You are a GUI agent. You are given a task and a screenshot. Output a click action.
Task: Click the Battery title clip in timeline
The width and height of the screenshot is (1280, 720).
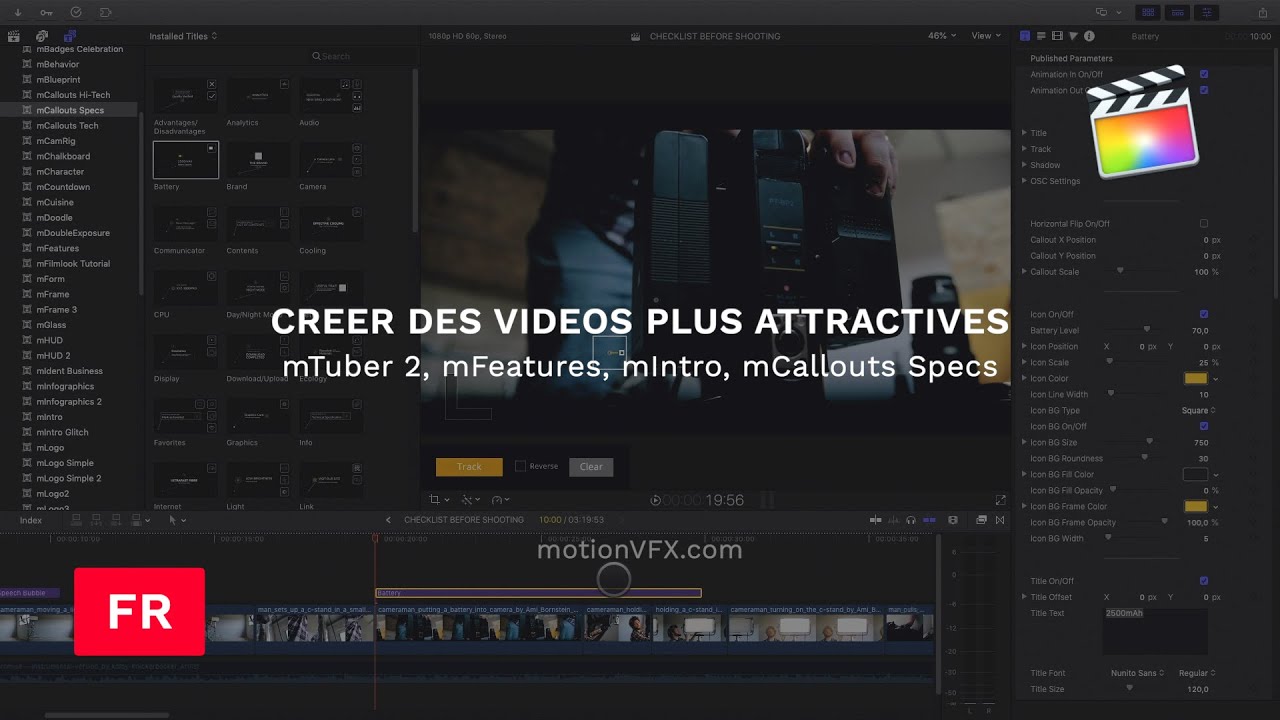538,593
